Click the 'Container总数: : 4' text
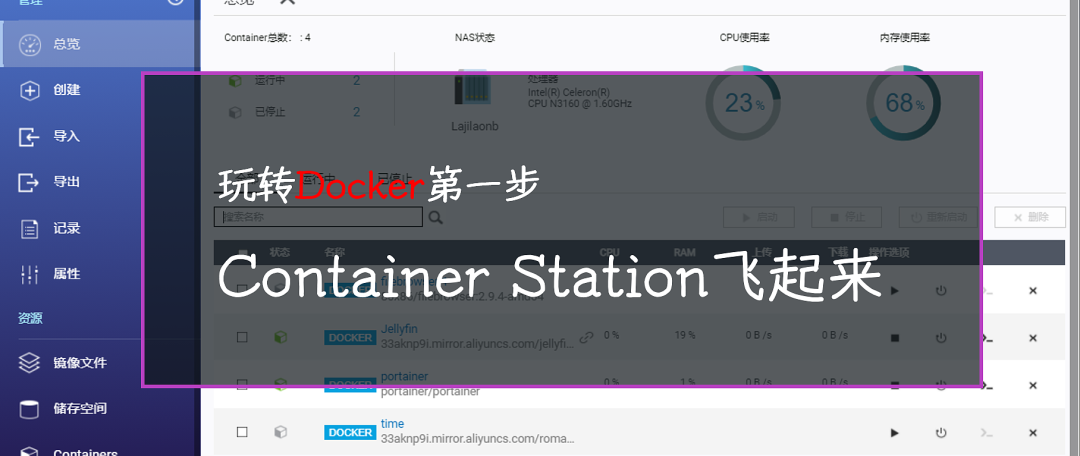Image resolution: width=1080 pixels, height=456 pixels. click(267, 38)
